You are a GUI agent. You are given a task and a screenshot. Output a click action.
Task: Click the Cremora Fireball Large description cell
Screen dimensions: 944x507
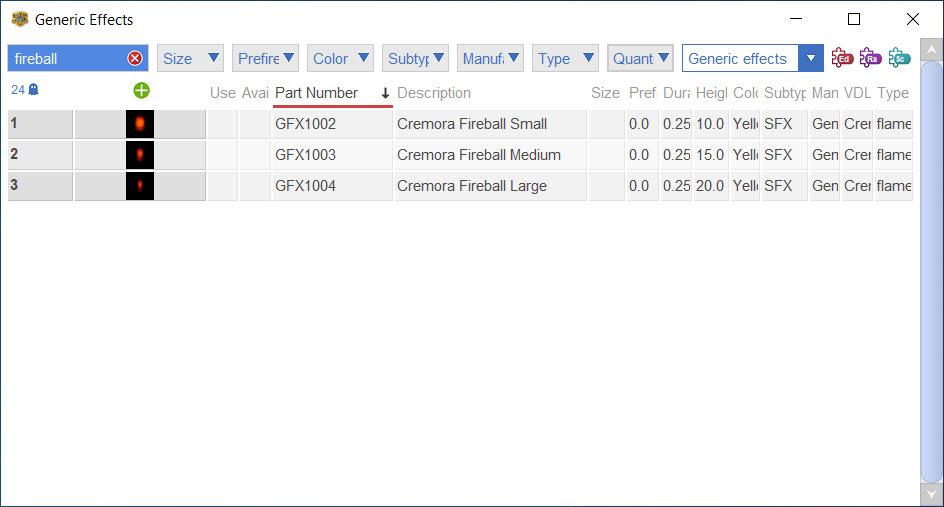coord(472,186)
